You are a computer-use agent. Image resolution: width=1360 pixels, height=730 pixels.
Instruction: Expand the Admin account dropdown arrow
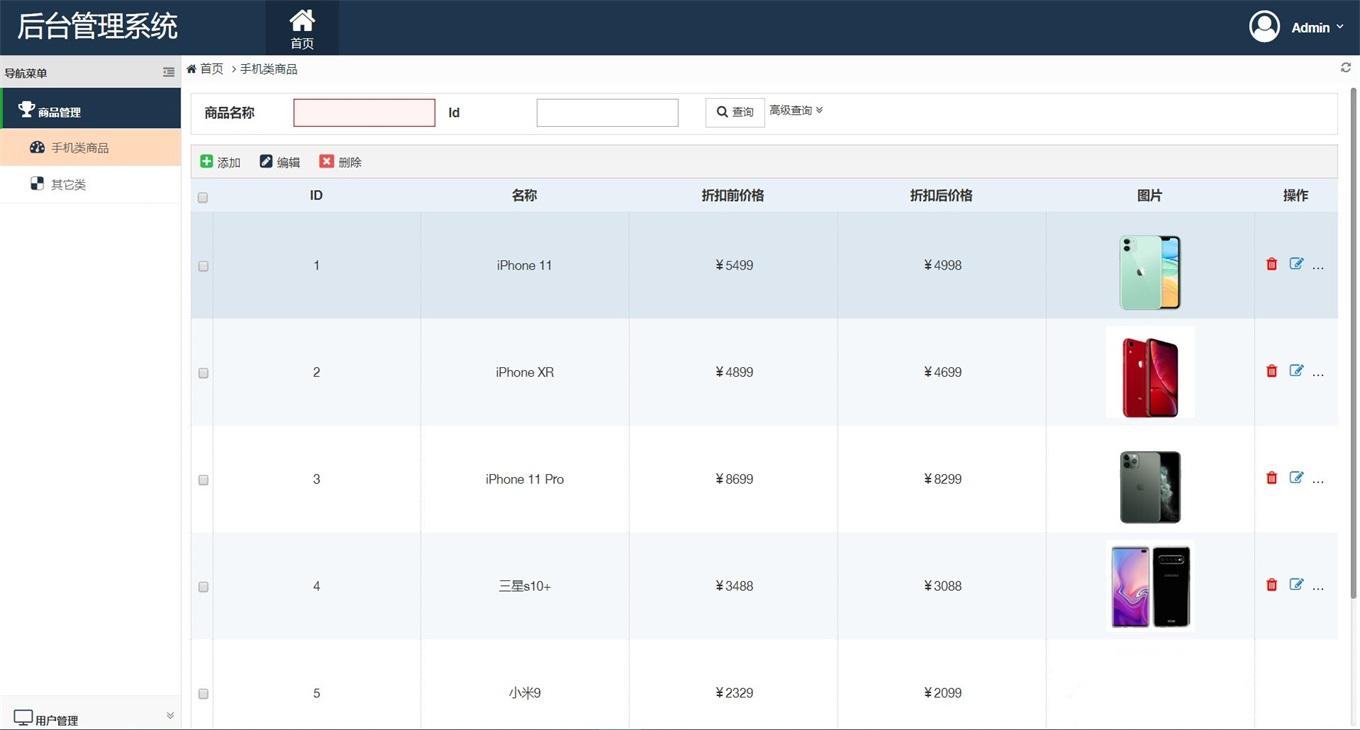click(1340, 28)
